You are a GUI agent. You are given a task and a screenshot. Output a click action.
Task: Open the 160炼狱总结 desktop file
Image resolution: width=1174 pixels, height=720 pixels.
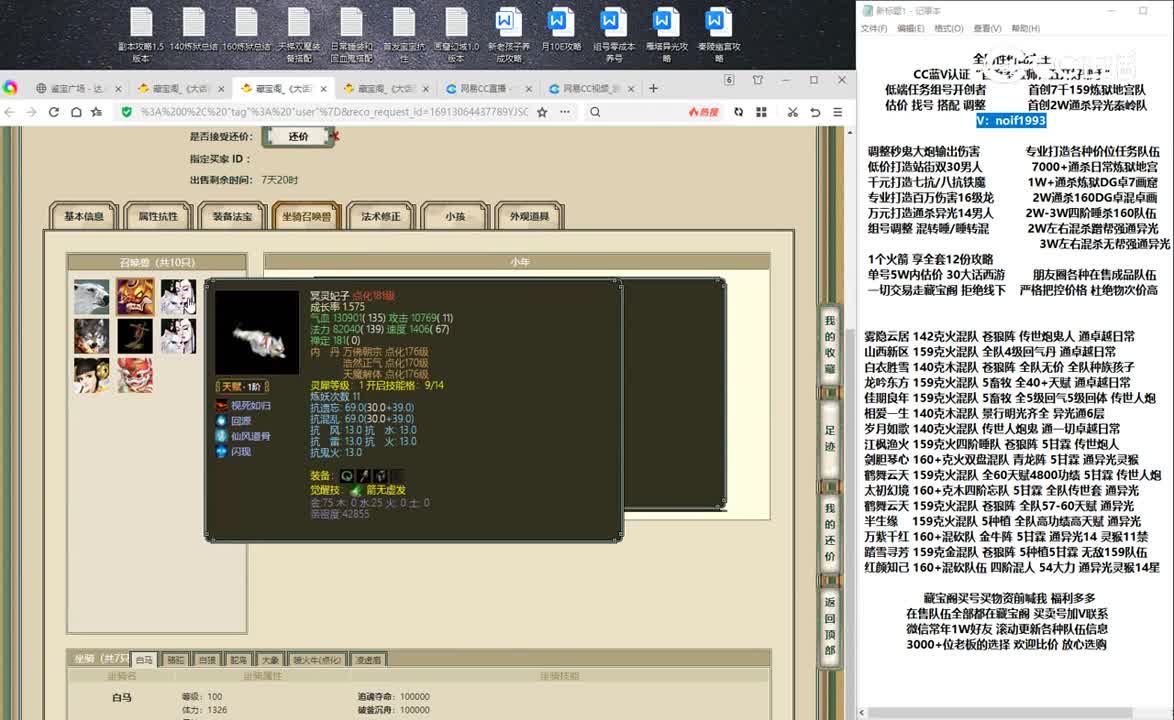click(246, 30)
